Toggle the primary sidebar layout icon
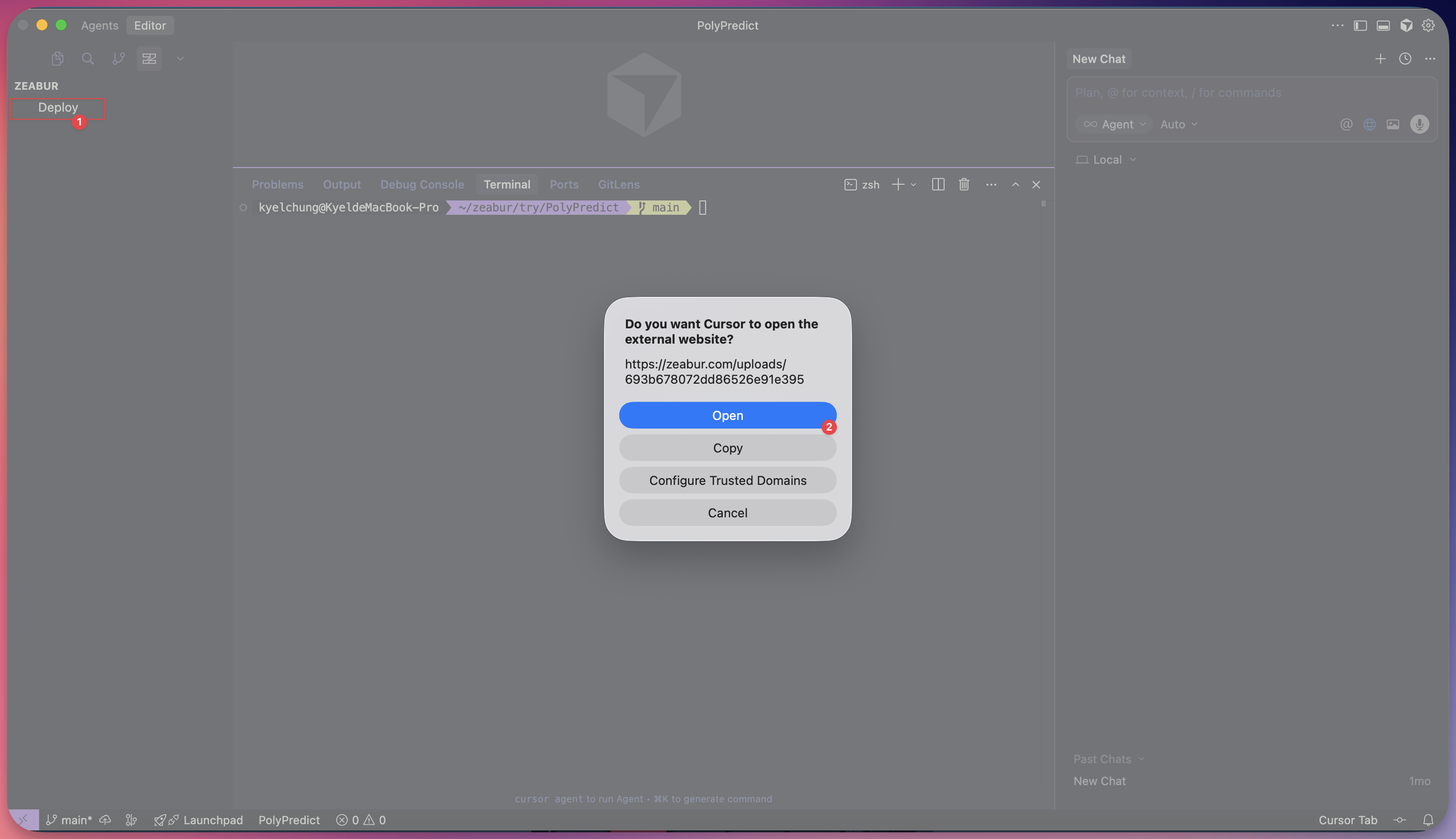The width and height of the screenshot is (1456, 839). click(1360, 25)
